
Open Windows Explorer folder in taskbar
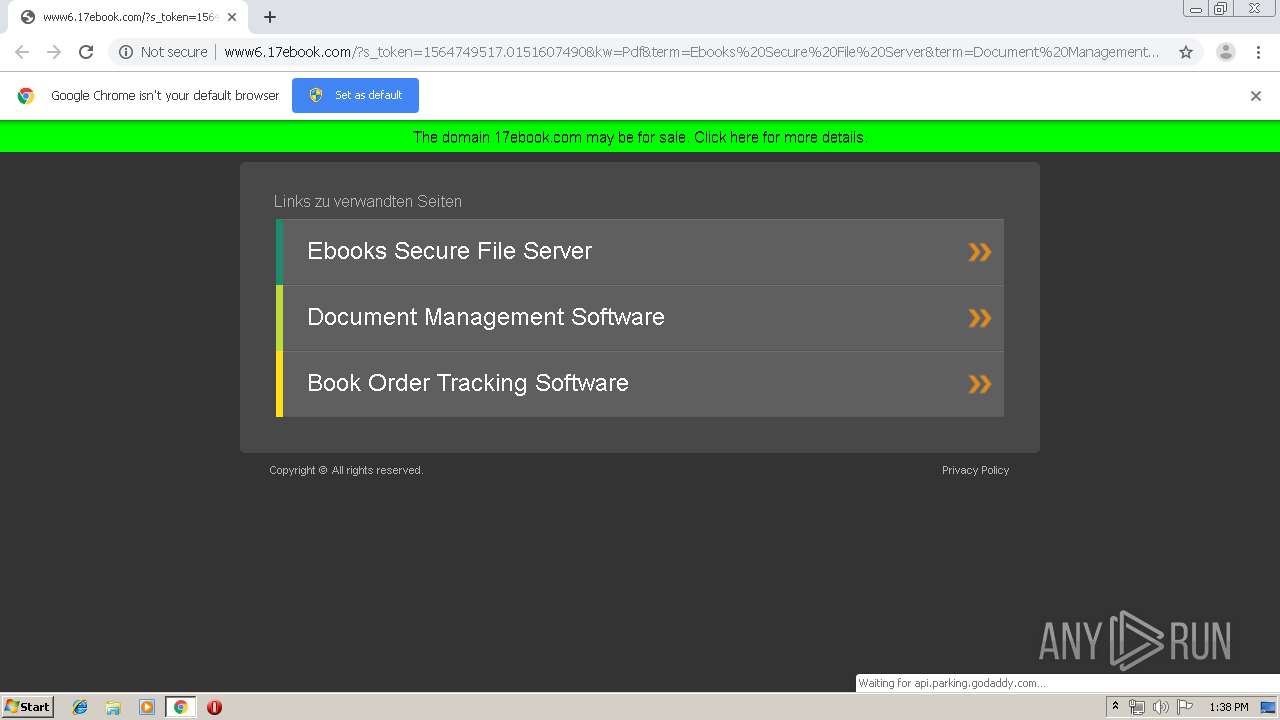tap(113, 707)
